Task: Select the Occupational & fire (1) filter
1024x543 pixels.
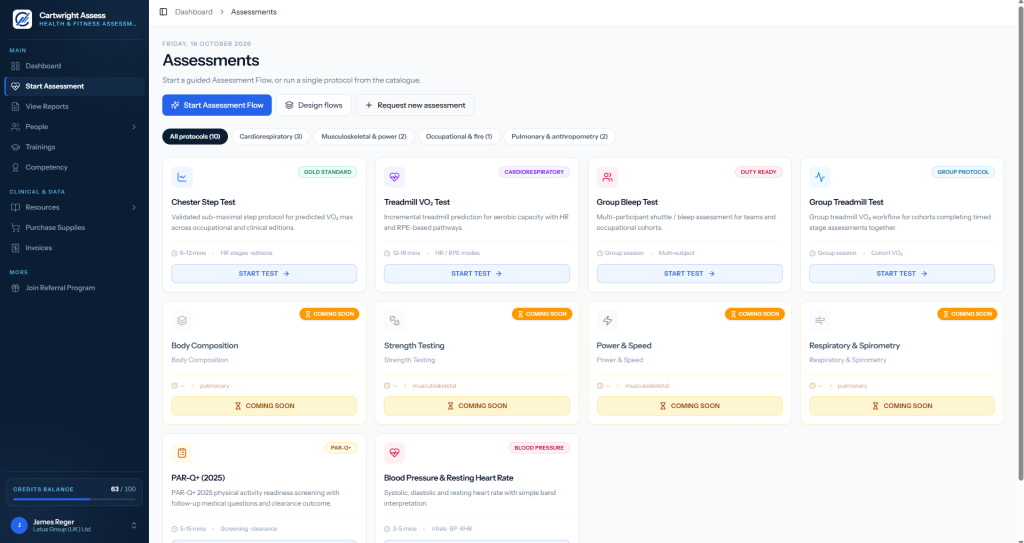Action: coord(459,137)
